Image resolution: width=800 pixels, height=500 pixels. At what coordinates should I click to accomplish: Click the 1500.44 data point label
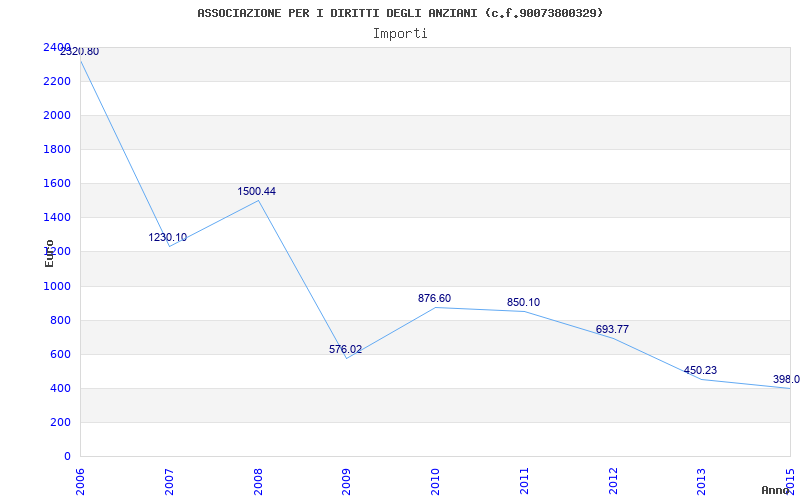257,191
